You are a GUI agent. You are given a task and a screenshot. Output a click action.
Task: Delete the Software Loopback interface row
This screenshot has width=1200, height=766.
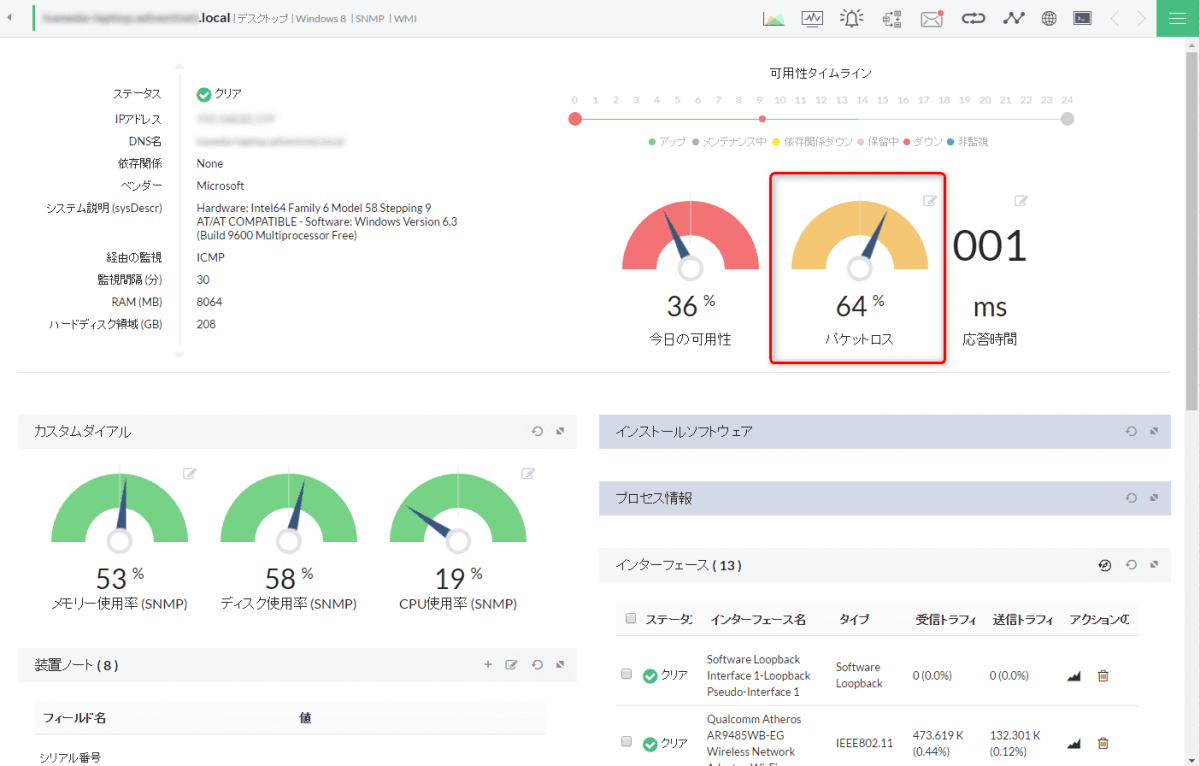(1103, 676)
